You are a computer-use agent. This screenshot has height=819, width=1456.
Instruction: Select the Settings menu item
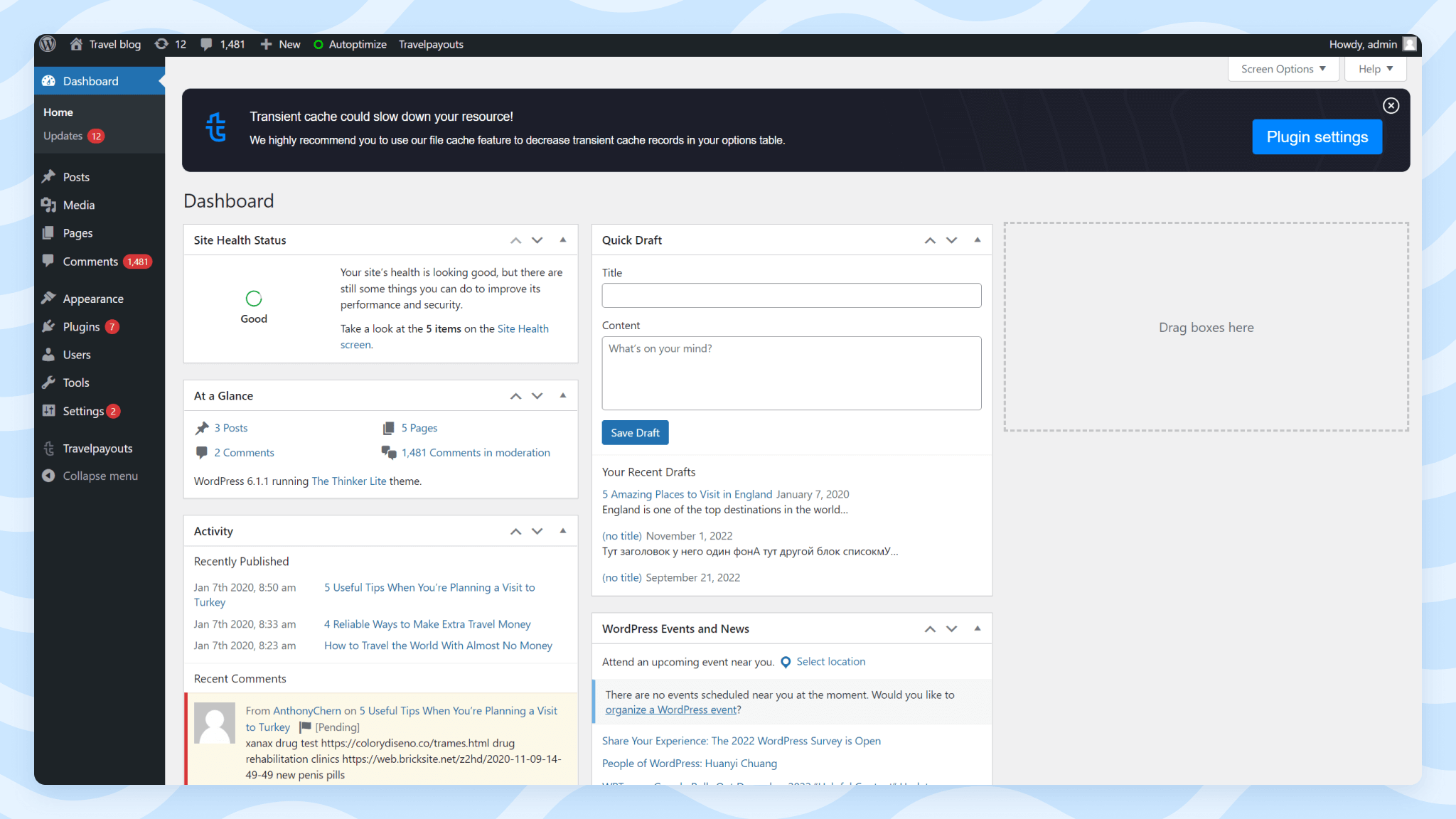(83, 410)
